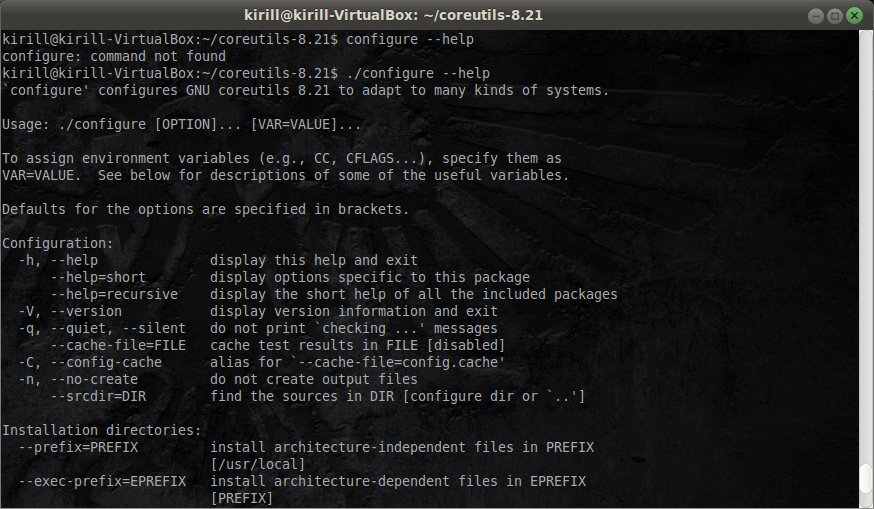Maximize the terminal window
Screen dimensions: 874x509
coord(834,16)
